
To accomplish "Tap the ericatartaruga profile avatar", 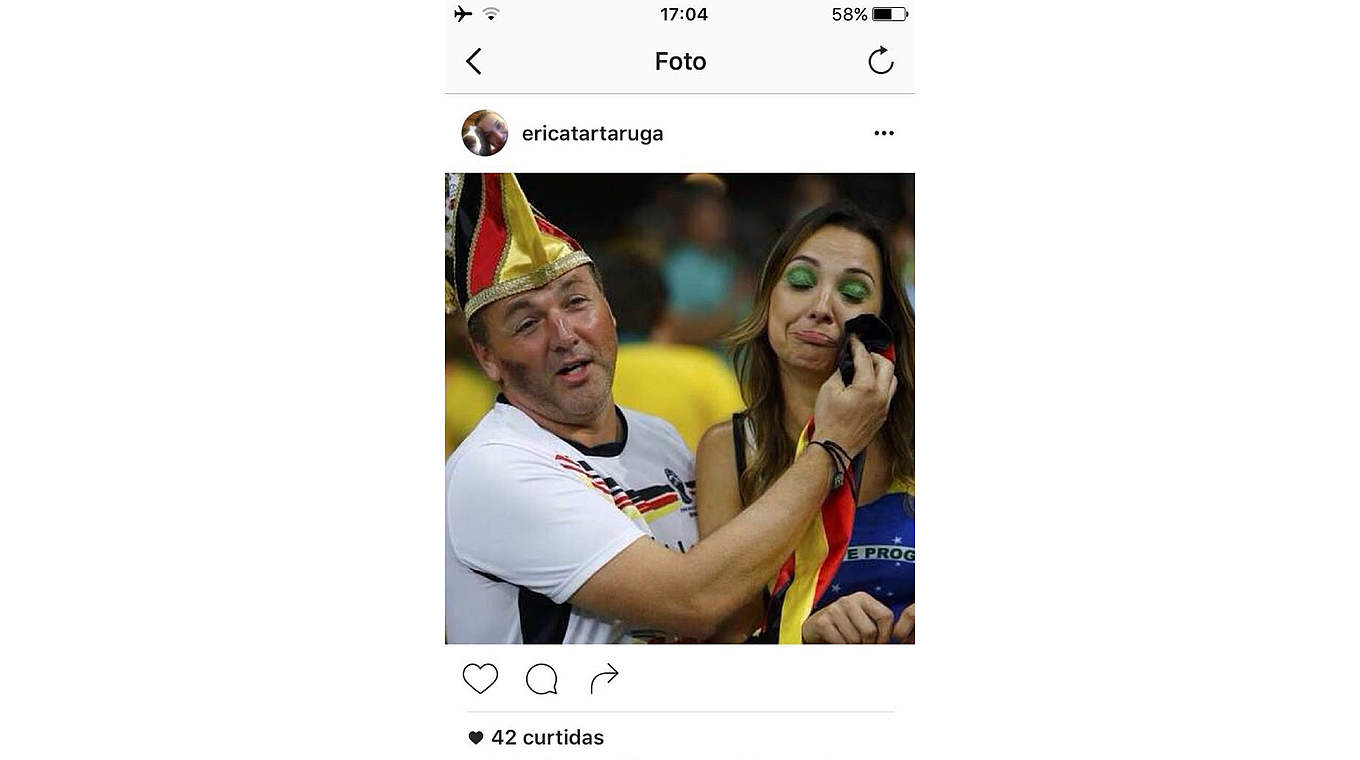I will pyautogui.click(x=485, y=133).
